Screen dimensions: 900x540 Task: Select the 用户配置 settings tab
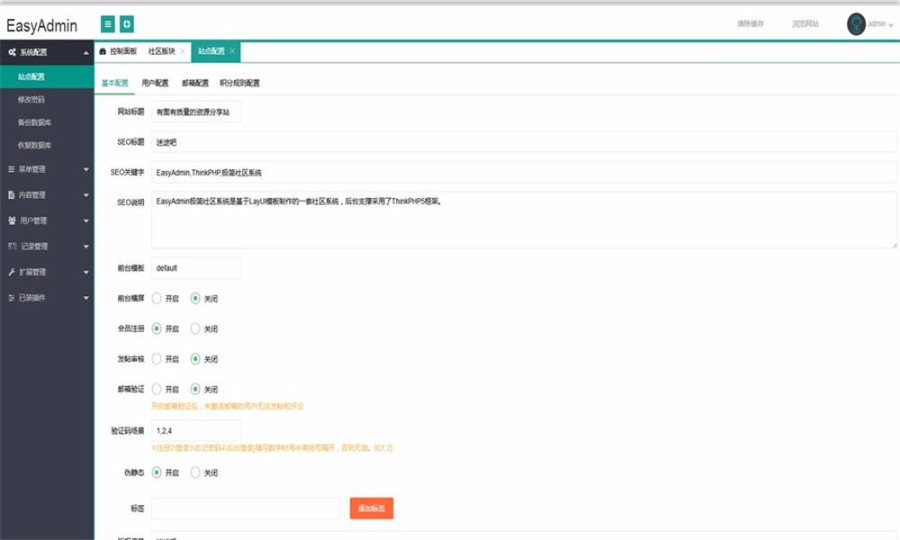pos(155,83)
